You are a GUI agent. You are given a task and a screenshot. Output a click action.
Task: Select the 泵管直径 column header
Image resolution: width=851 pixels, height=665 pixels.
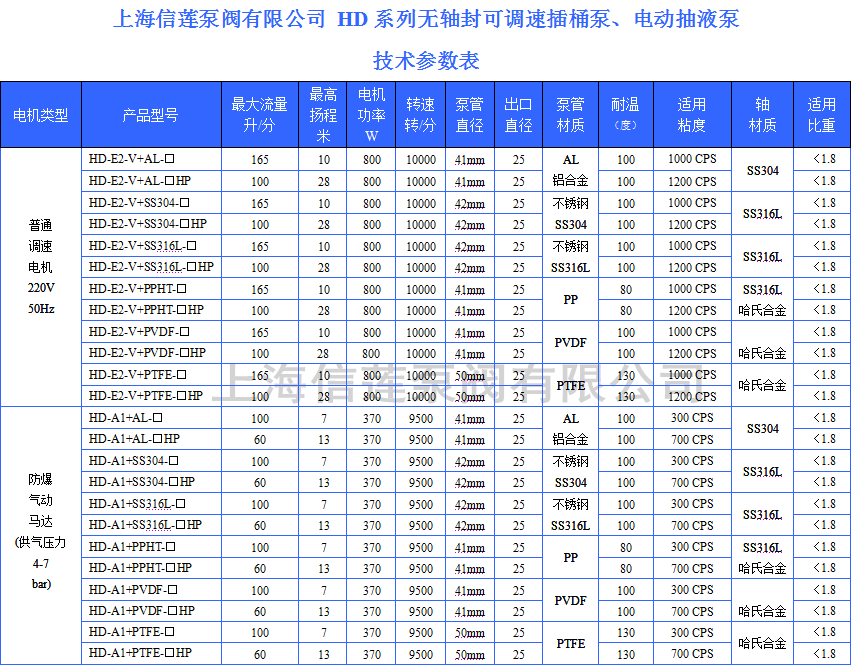470,115
